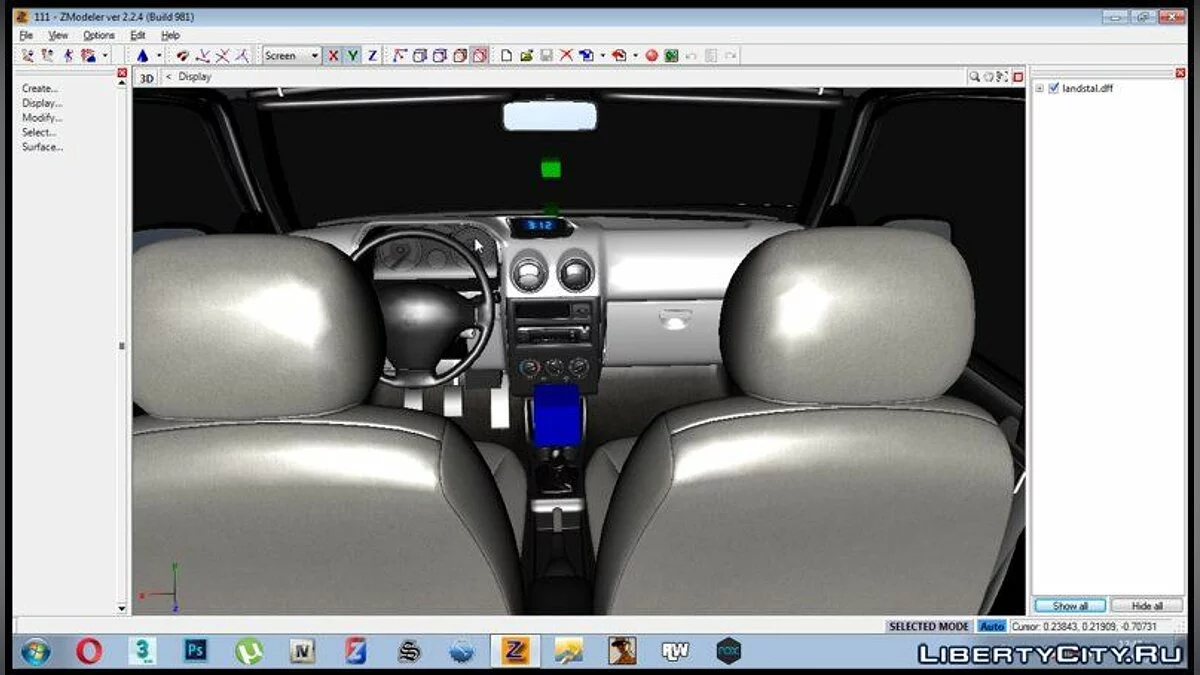Open the Screen coordinate system dropdown
Screen dimensions: 1200x675
[x=292, y=56]
